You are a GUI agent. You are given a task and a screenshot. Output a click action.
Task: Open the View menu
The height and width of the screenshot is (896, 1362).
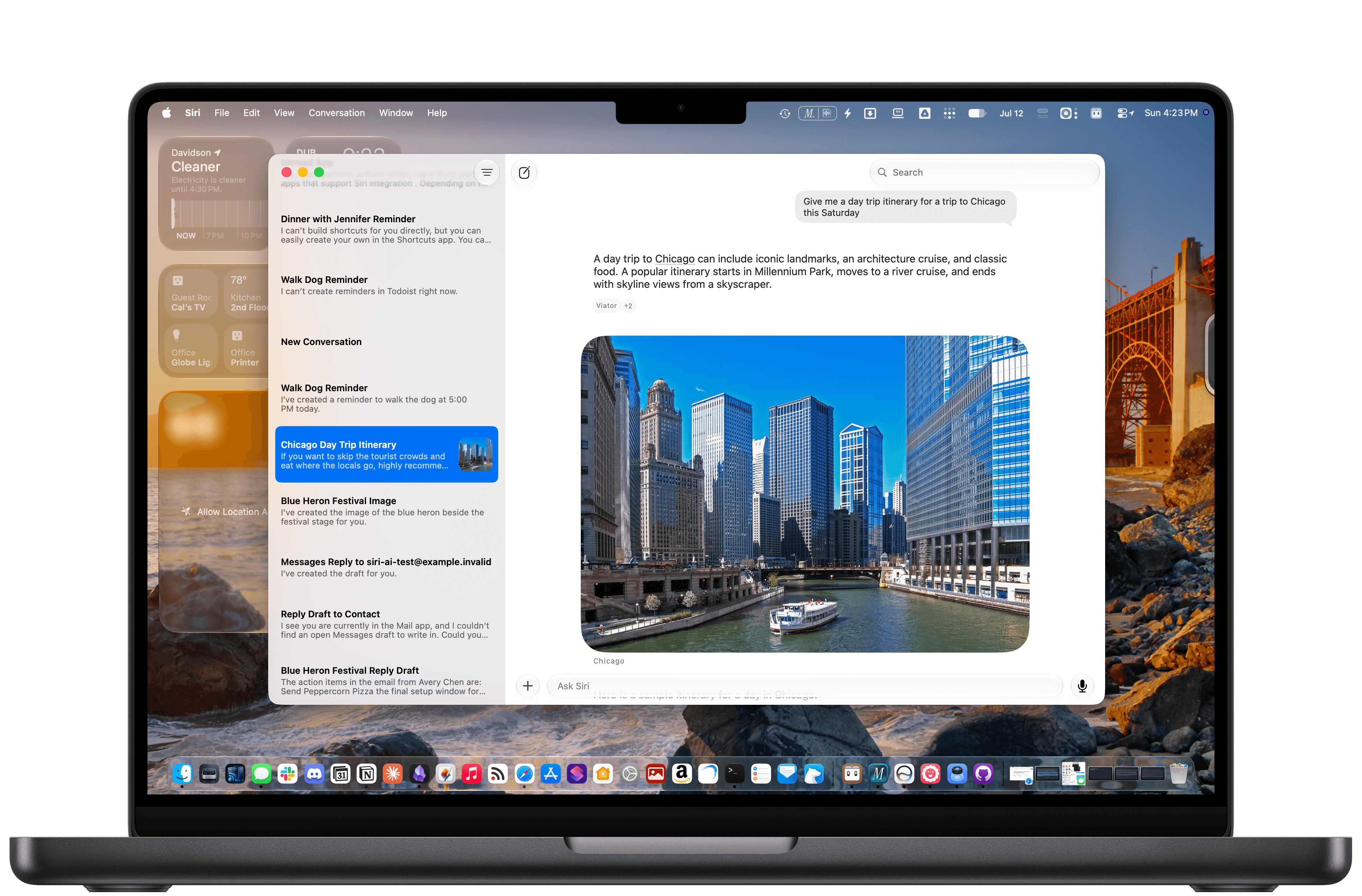(284, 113)
